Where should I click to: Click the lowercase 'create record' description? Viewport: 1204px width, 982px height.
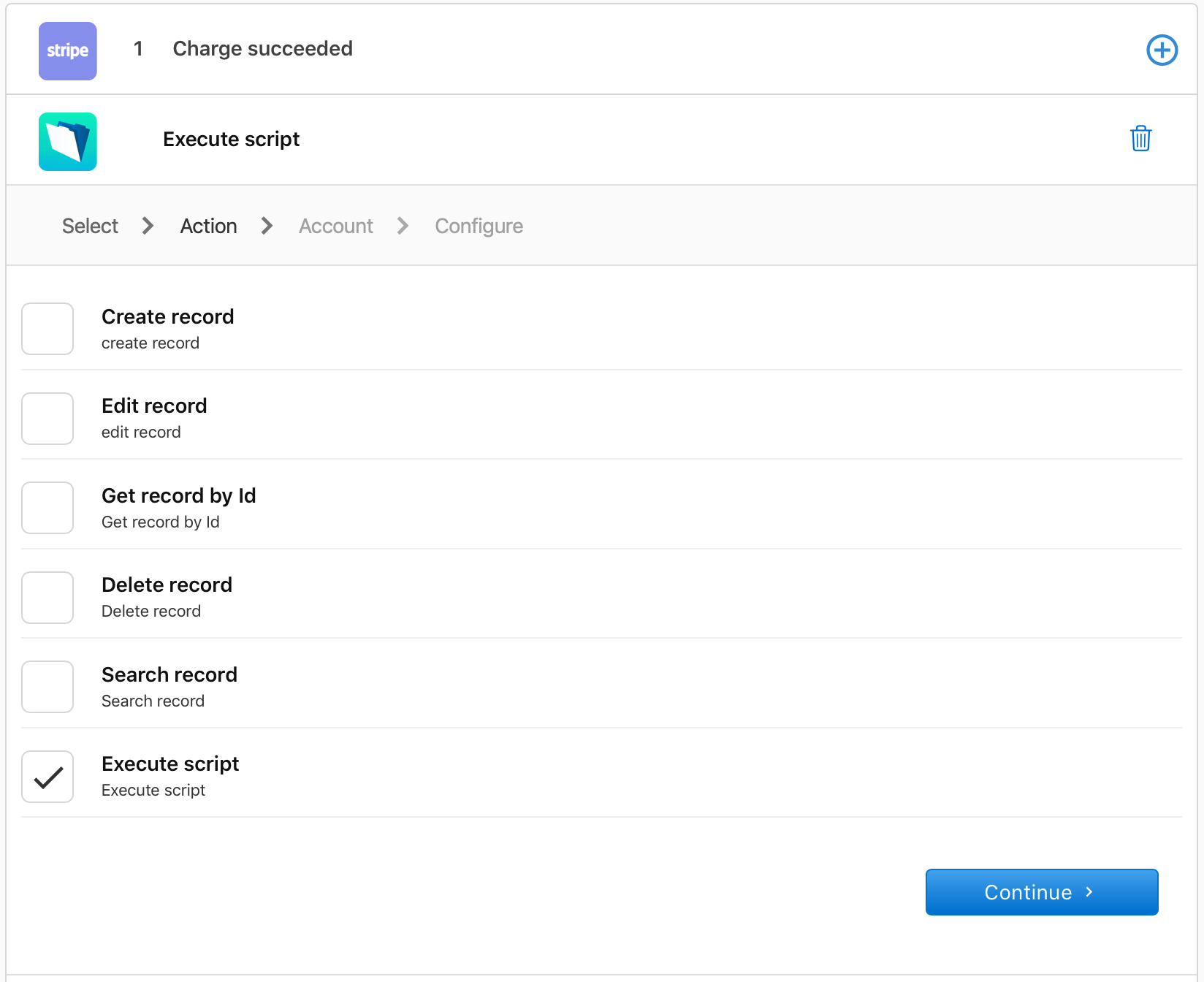click(150, 343)
